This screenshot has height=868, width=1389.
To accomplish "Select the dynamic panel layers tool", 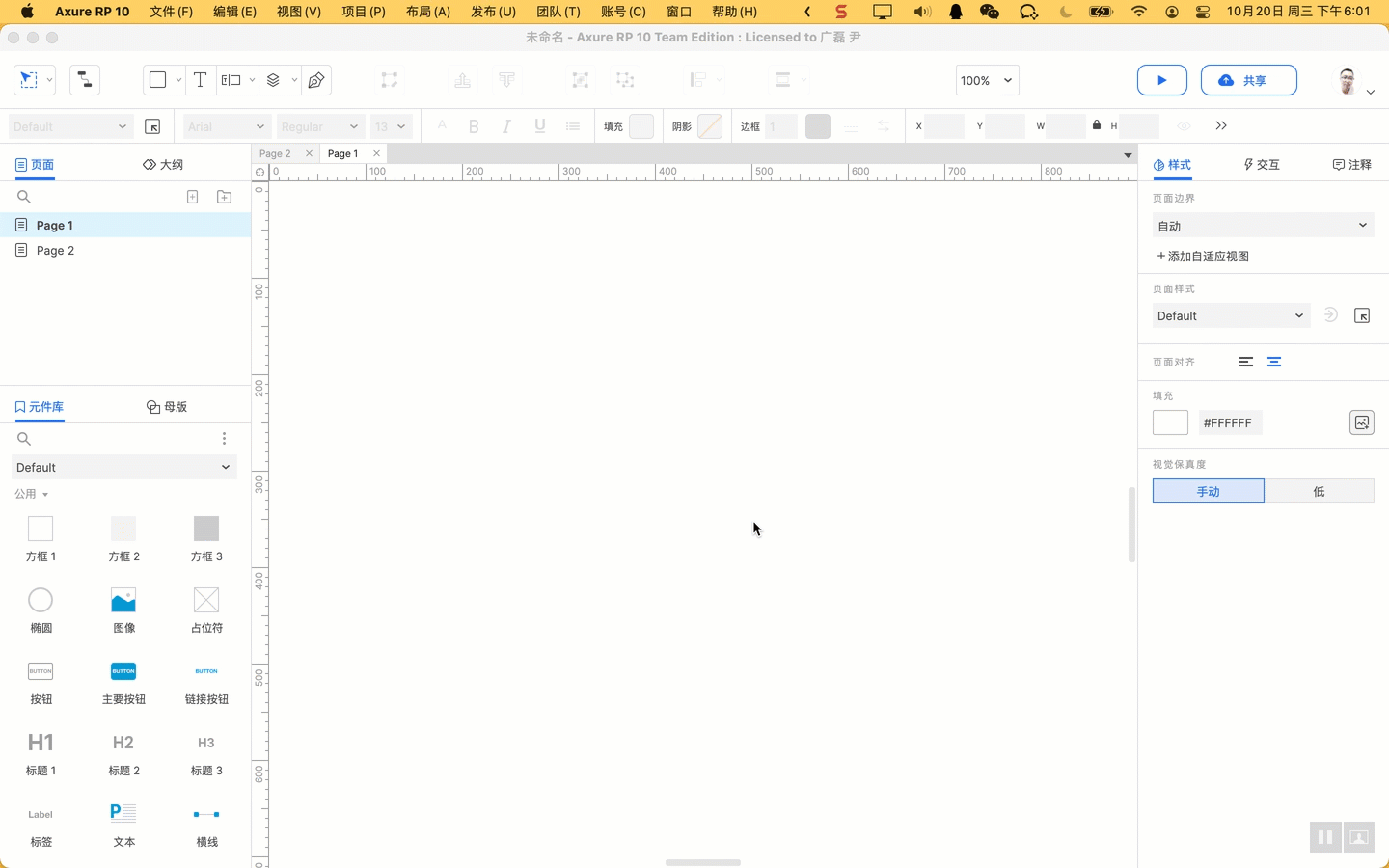I will [x=274, y=80].
